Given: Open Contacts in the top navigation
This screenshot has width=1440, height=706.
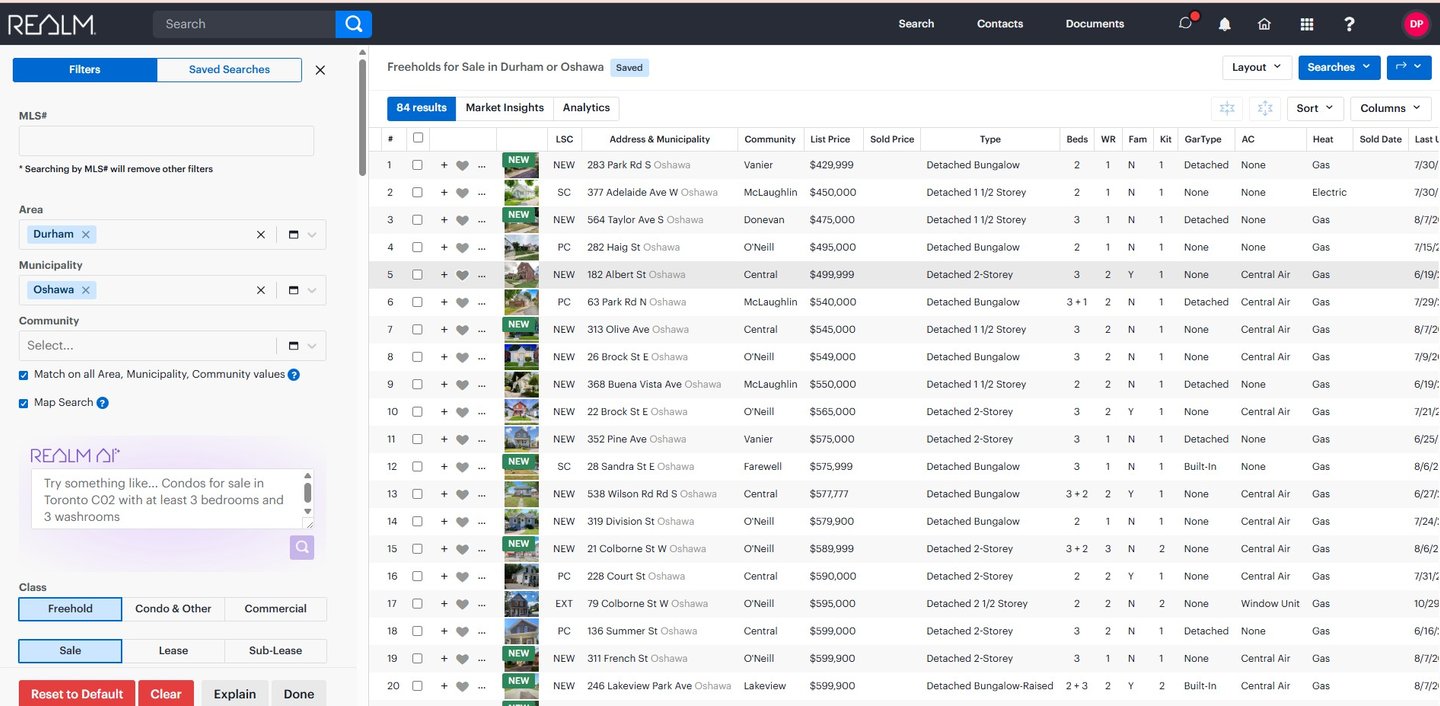Looking at the screenshot, I should 1000,24.
